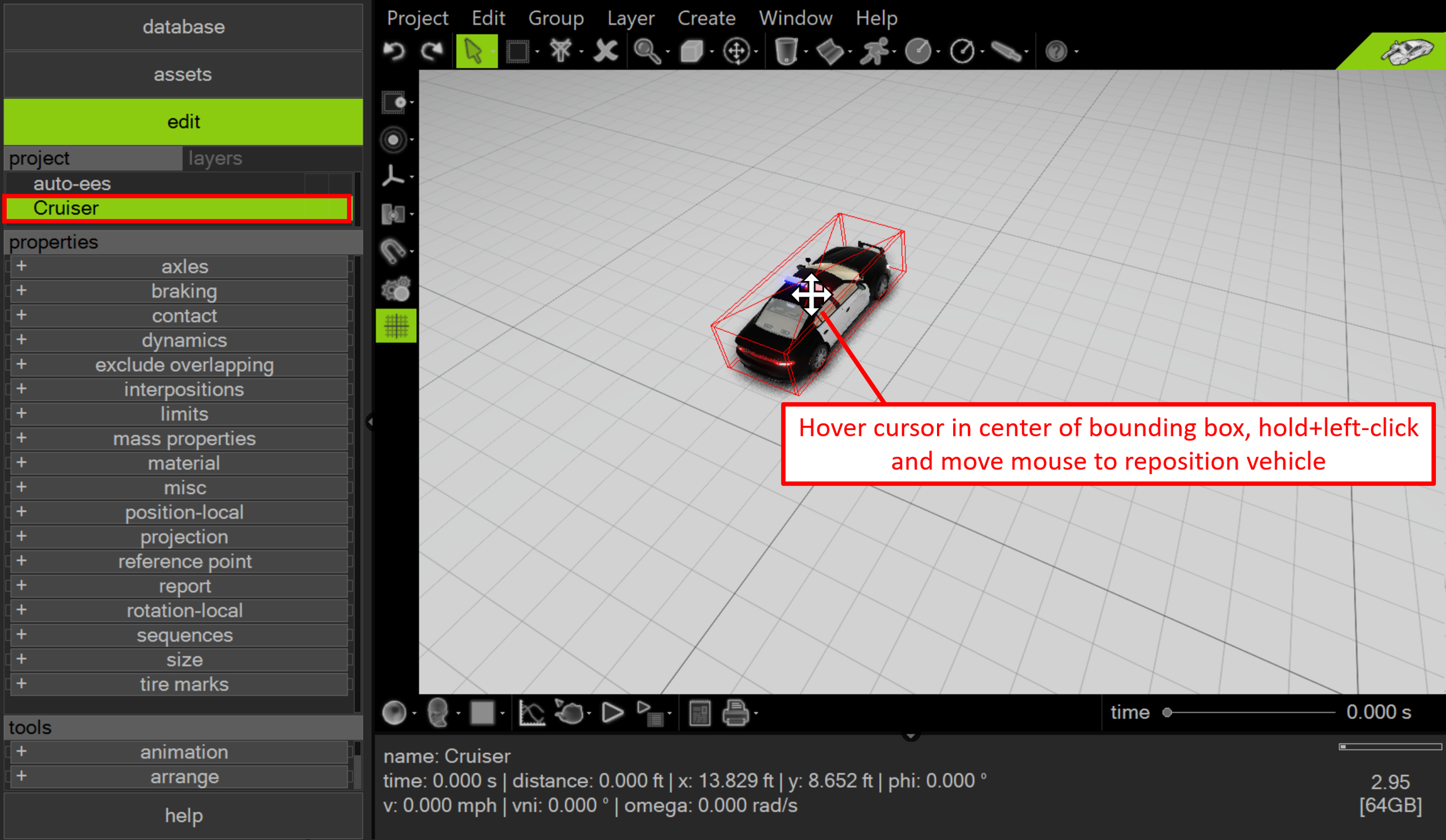Click the report notepad icon
Image resolution: width=1446 pixels, height=840 pixels.
tap(699, 713)
